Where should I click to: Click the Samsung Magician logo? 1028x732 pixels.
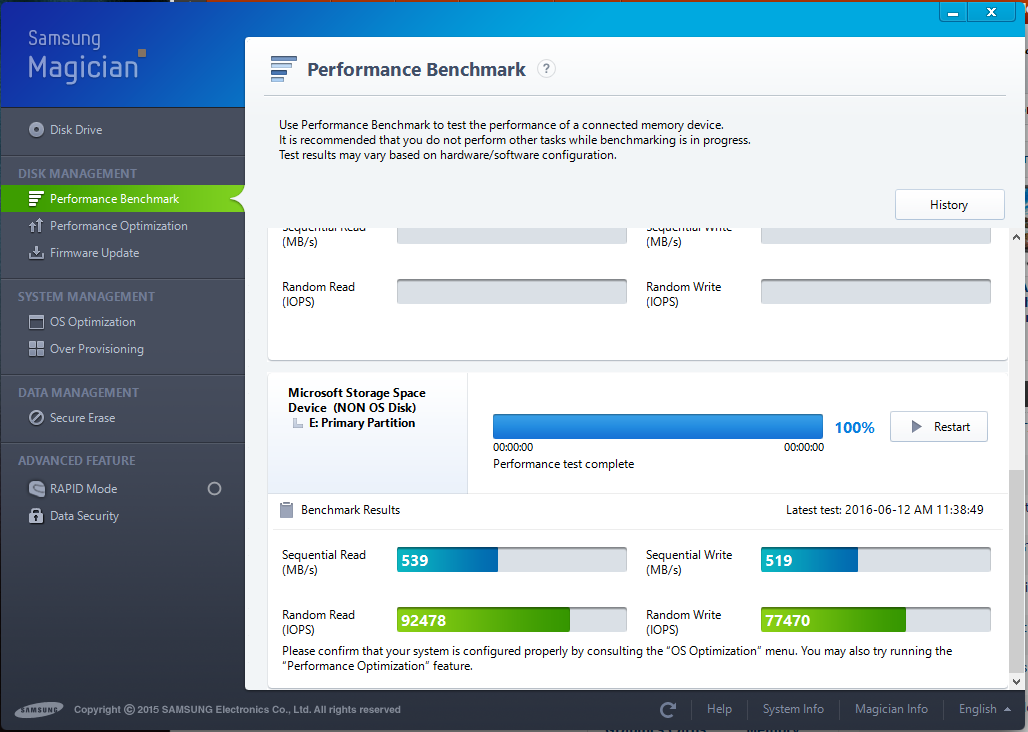pyautogui.click(x=86, y=56)
